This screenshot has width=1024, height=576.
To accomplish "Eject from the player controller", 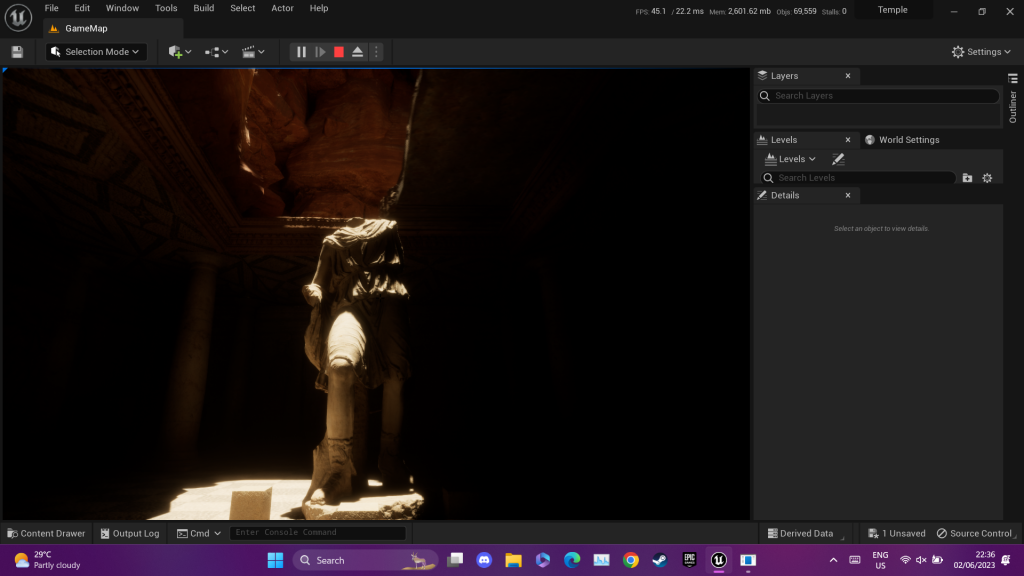I will tap(358, 52).
